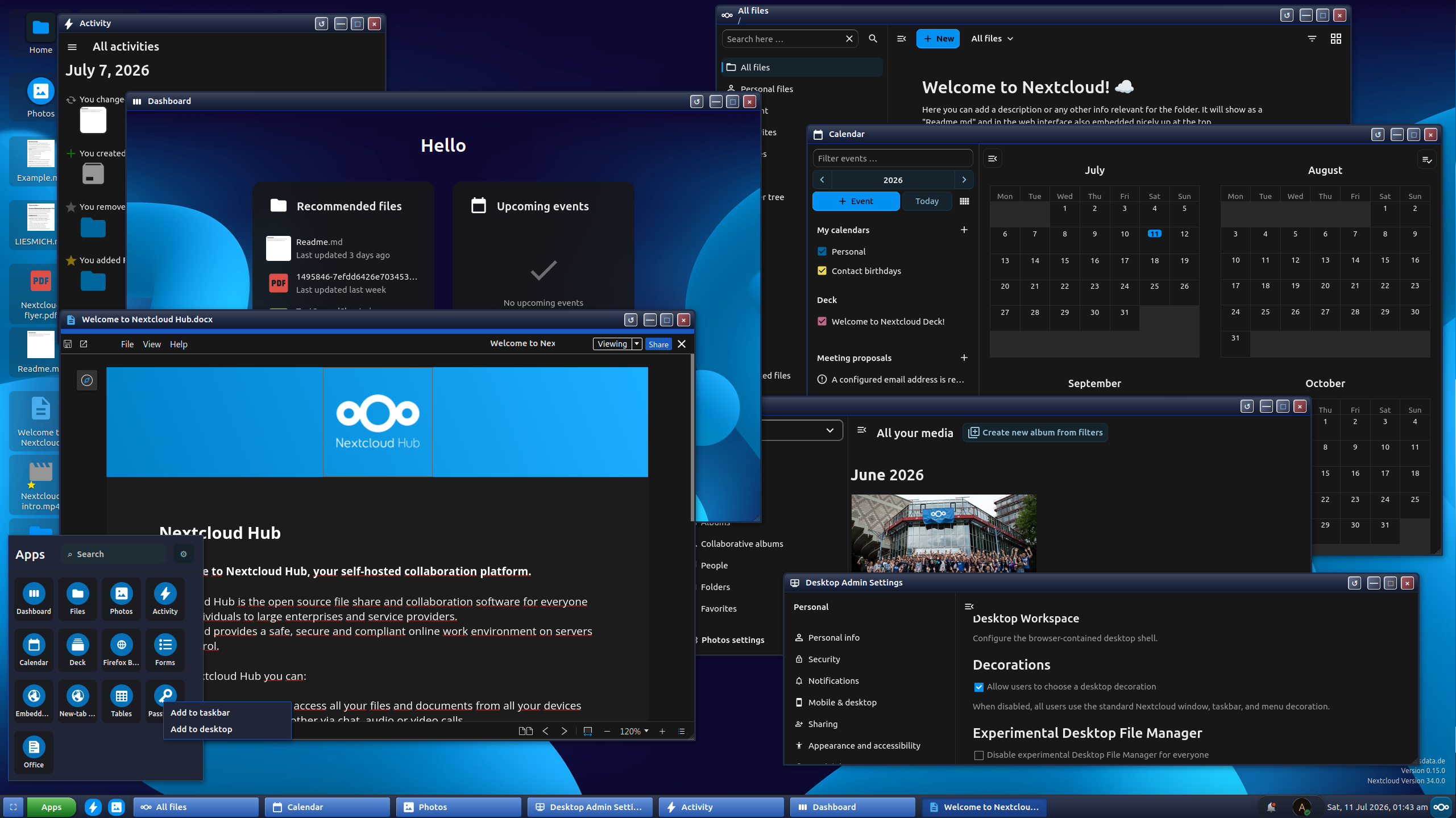Open the Activity app icon in Apps menu
1456x818 pixels.
pos(165,599)
